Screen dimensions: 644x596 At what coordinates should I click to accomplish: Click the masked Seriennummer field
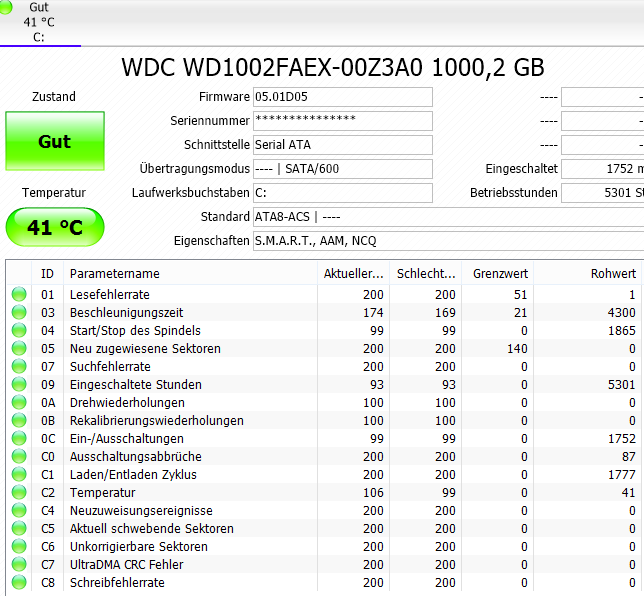tap(343, 121)
